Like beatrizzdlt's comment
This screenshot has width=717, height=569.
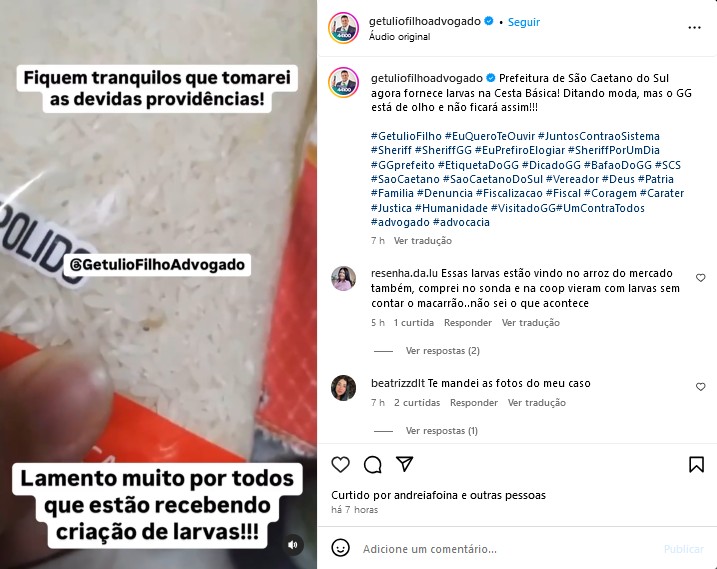[x=700, y=387]
